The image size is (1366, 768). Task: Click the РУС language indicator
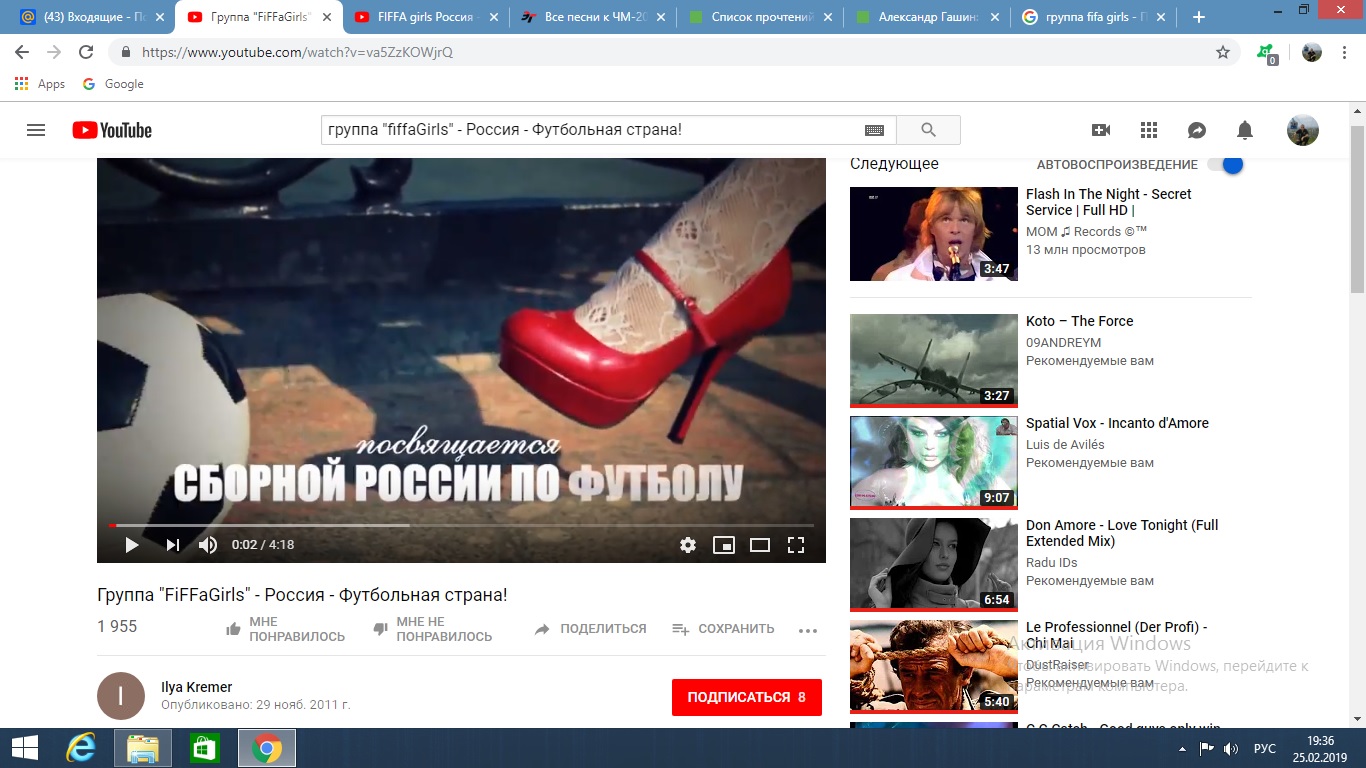pos(1265,748)
